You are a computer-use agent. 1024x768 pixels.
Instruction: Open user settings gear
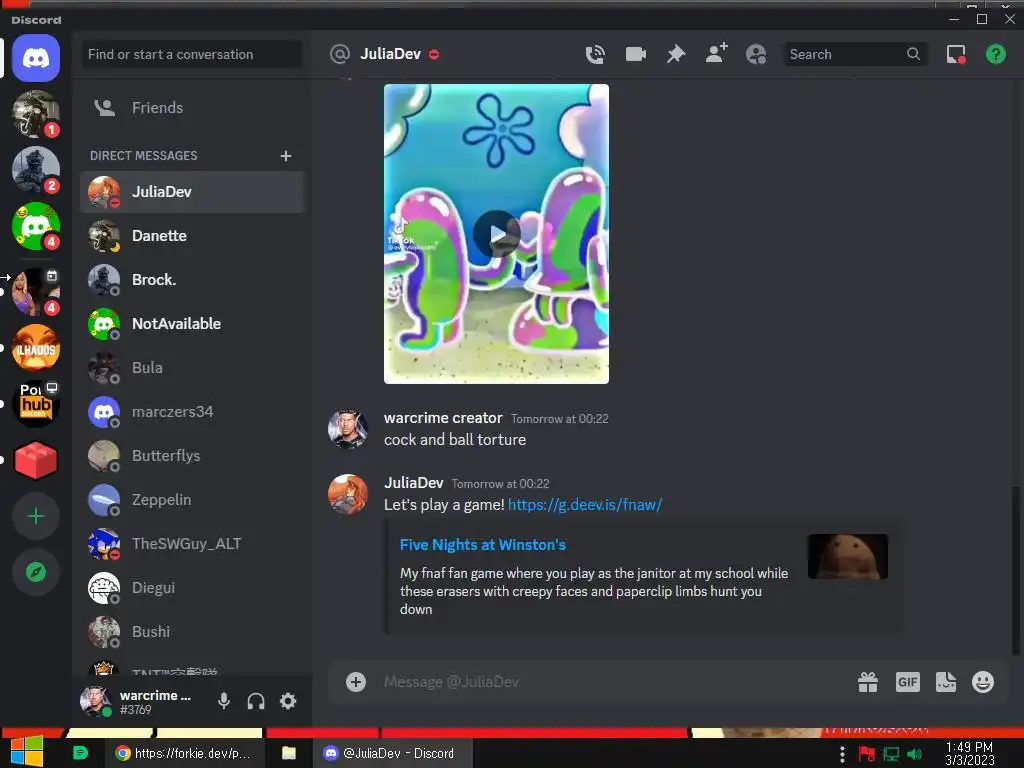point(288,701)
